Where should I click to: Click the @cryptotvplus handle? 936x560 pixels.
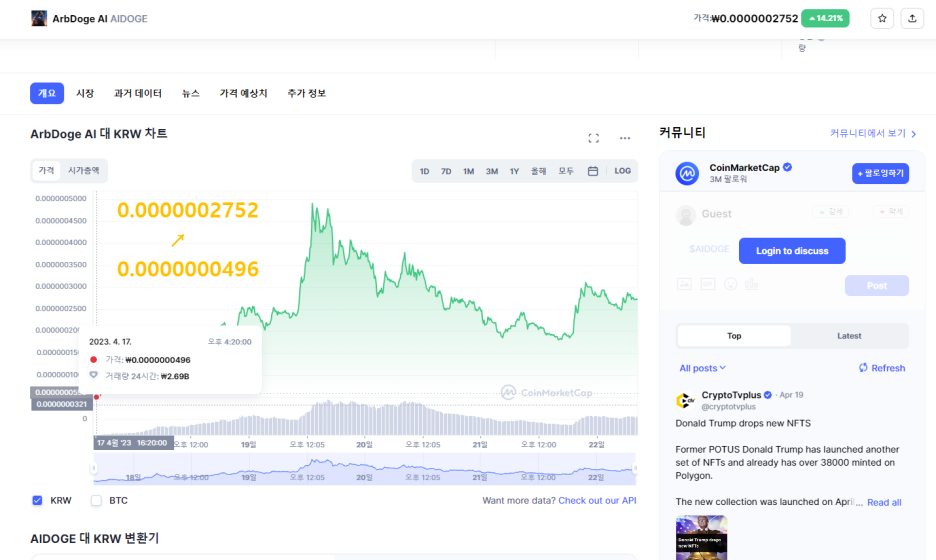pyautogui.click(x=728, y=407)
